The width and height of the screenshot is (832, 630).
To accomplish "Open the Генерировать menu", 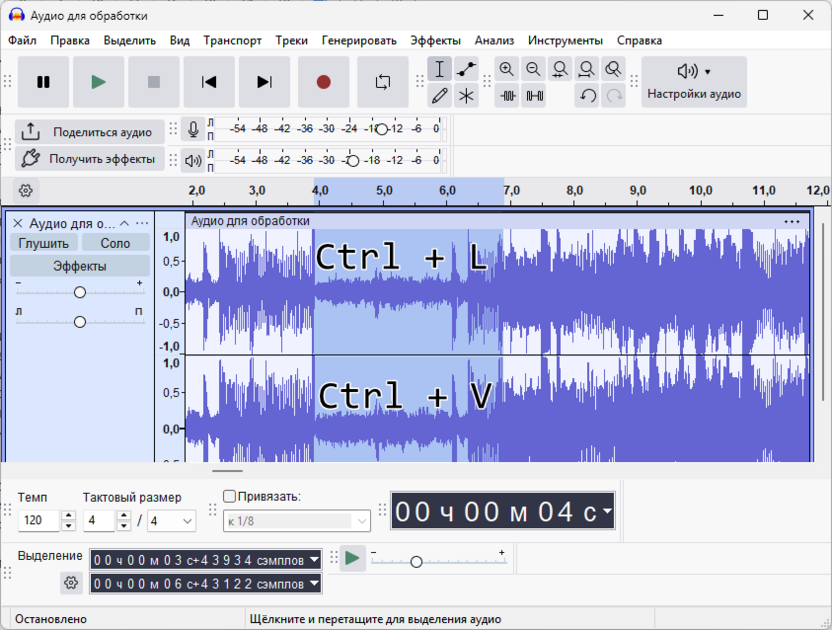I will [359, 40].
